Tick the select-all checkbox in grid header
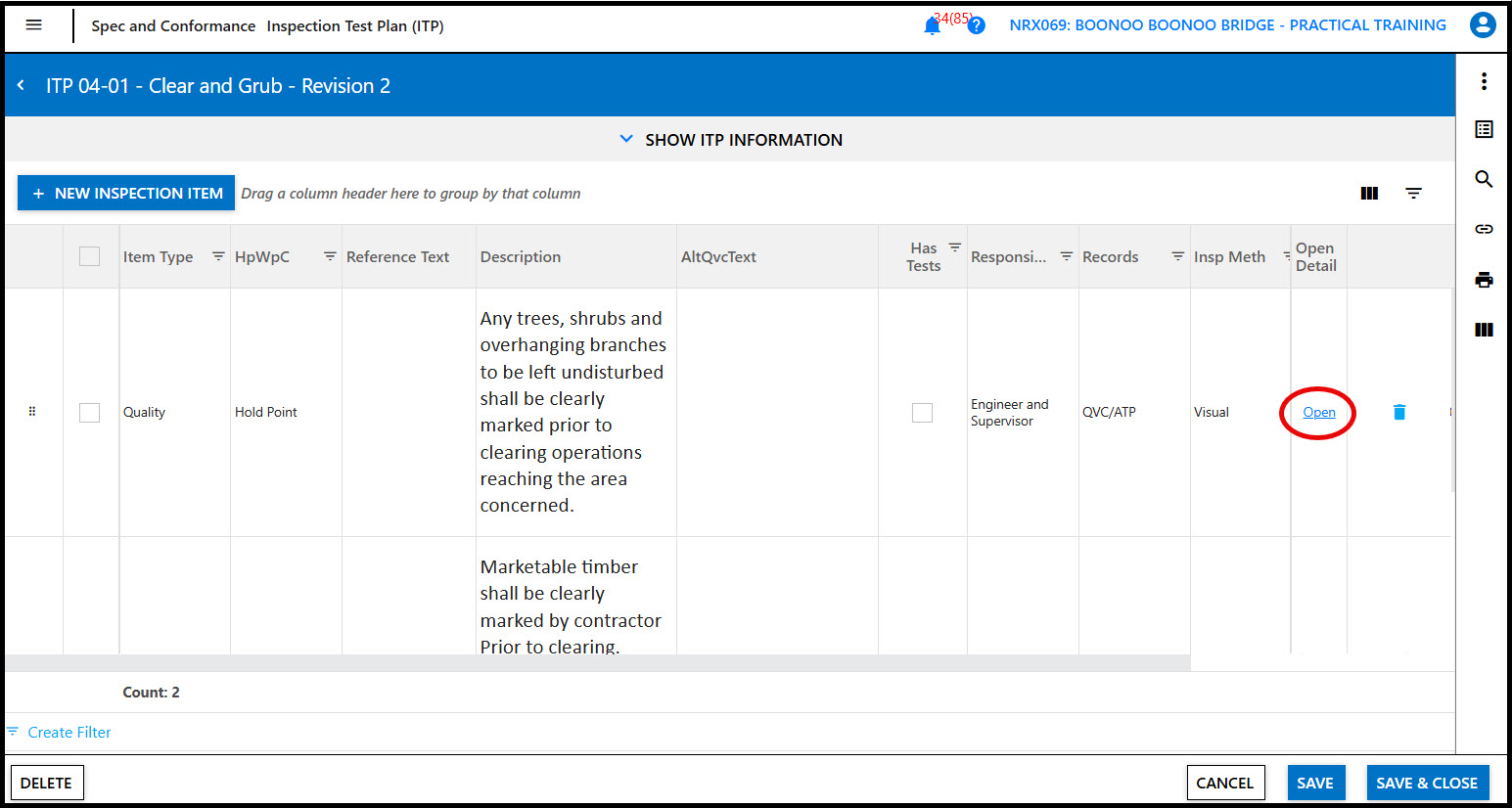 [x=89, y=256]
